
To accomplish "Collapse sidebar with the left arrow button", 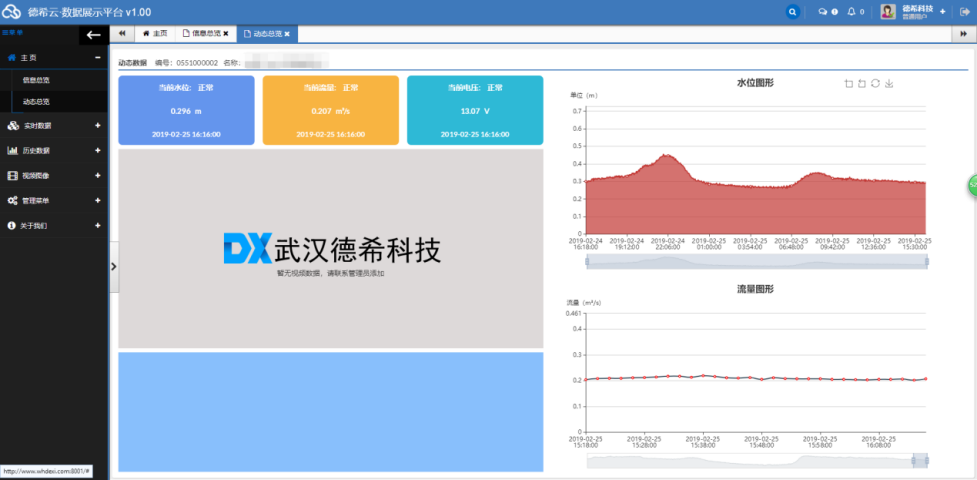I will [x=94, y=35].
